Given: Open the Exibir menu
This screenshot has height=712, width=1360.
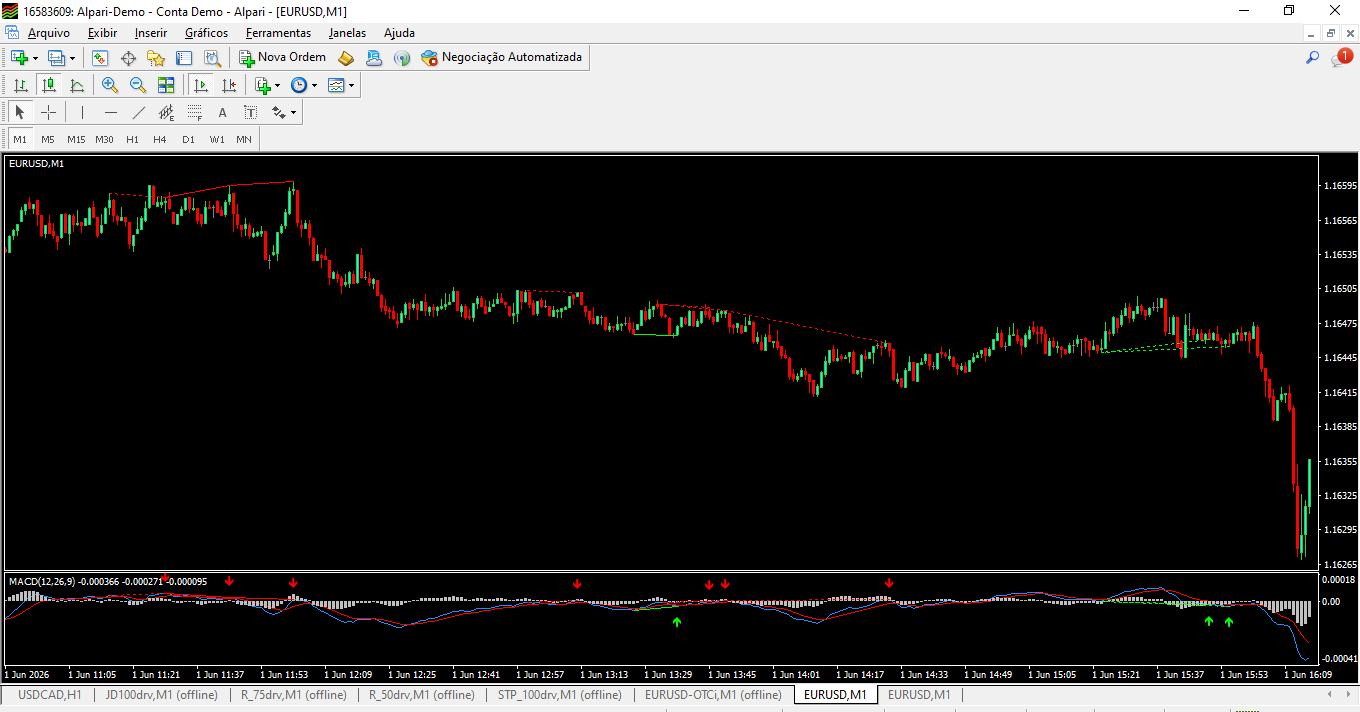Looking at the screenshot, I should [102, 33].
